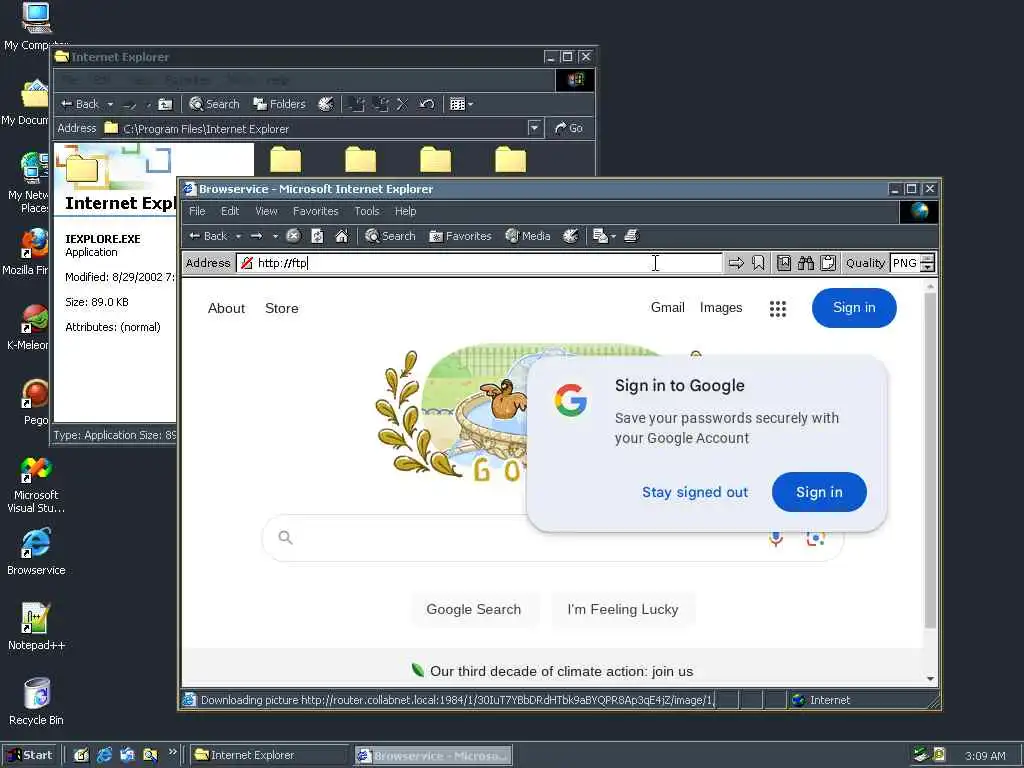
Task: Open Back dropdown arrow in Explorer window
Action: (x=110, y=104)
